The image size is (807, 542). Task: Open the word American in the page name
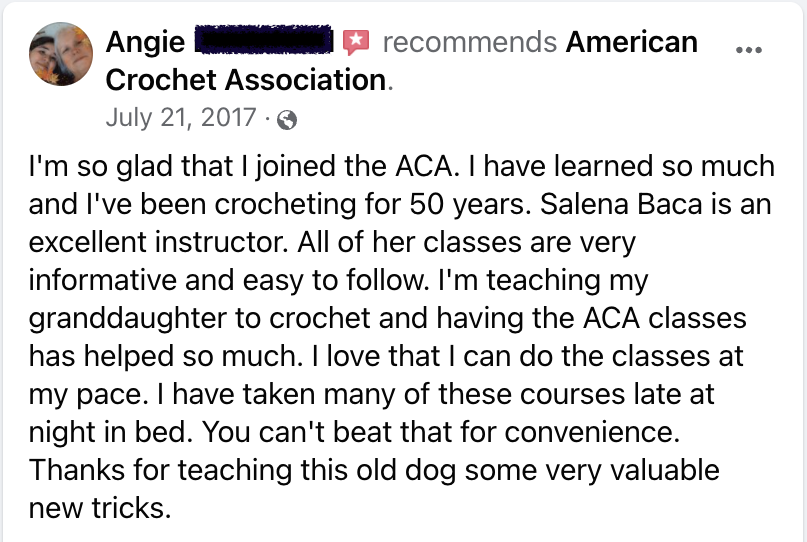[631, 42]
